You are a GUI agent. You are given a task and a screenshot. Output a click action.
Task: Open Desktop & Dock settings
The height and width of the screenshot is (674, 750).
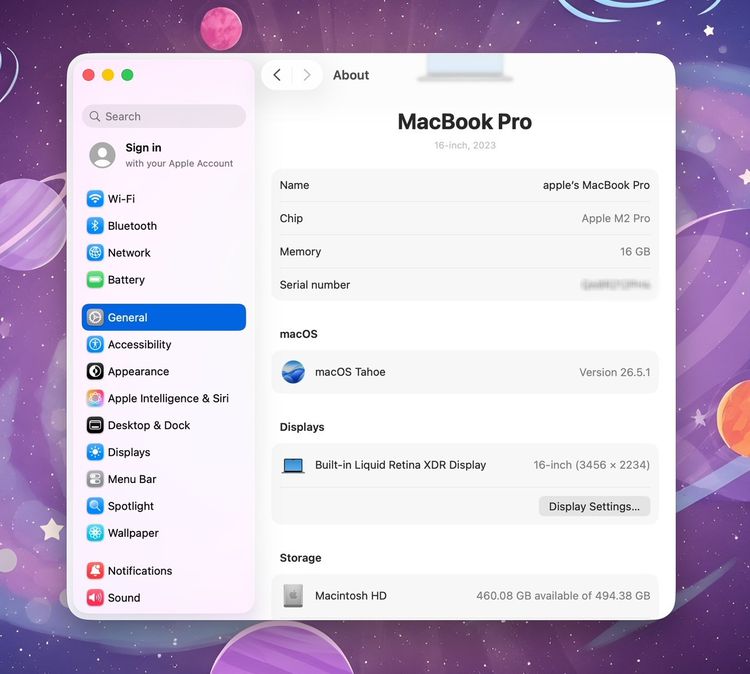point(164,425)
